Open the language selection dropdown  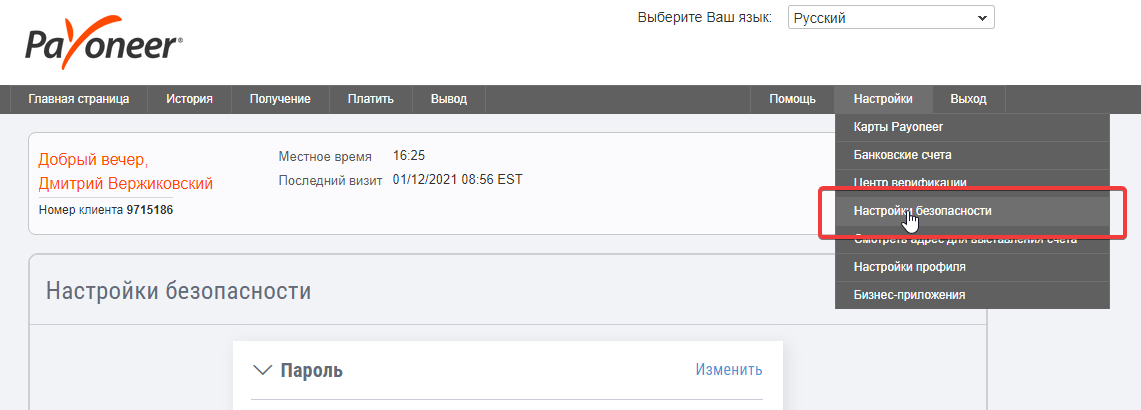pyautogui.click(x=891, y=17)
